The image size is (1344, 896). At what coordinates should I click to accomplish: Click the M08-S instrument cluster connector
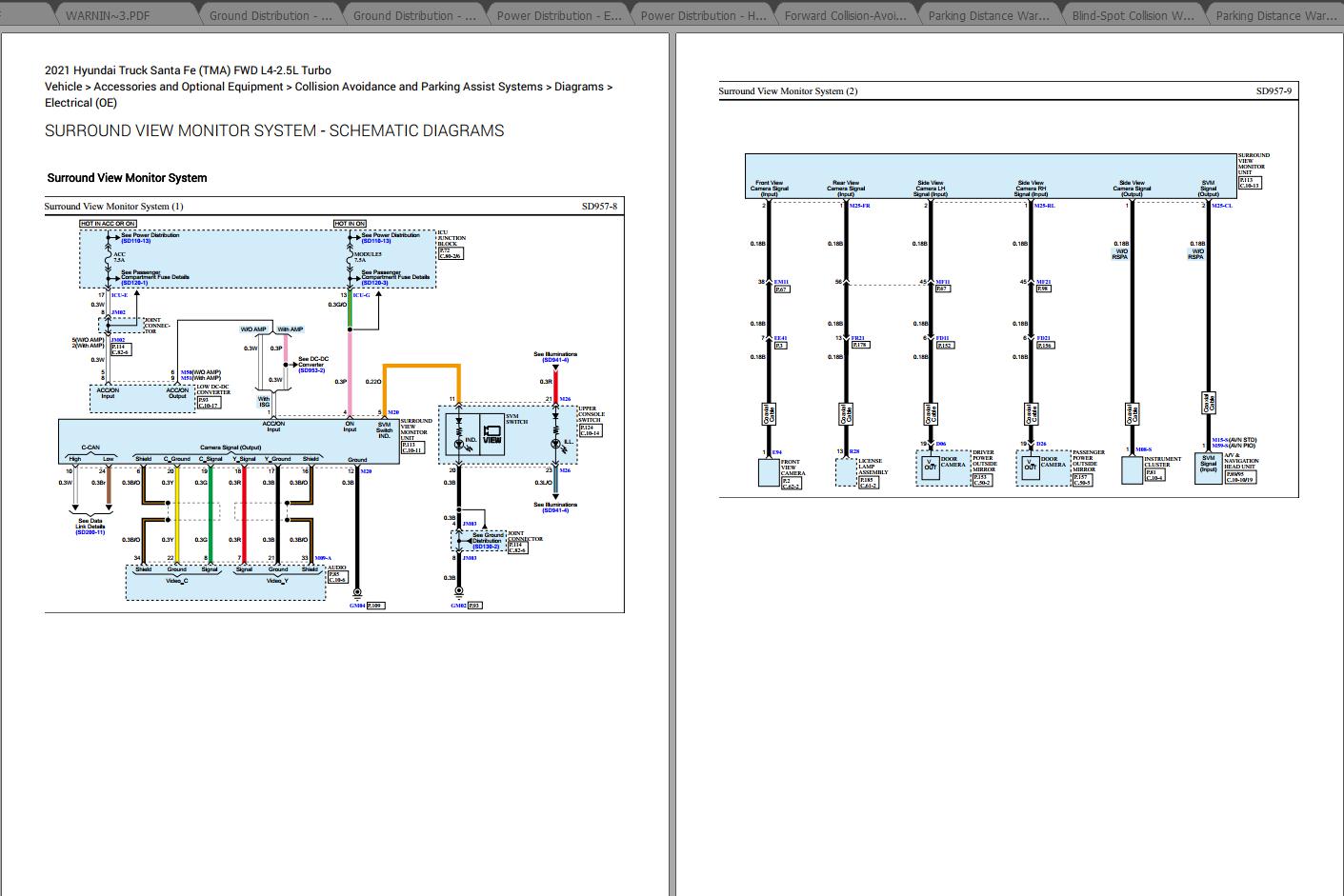click(1143, 449)
